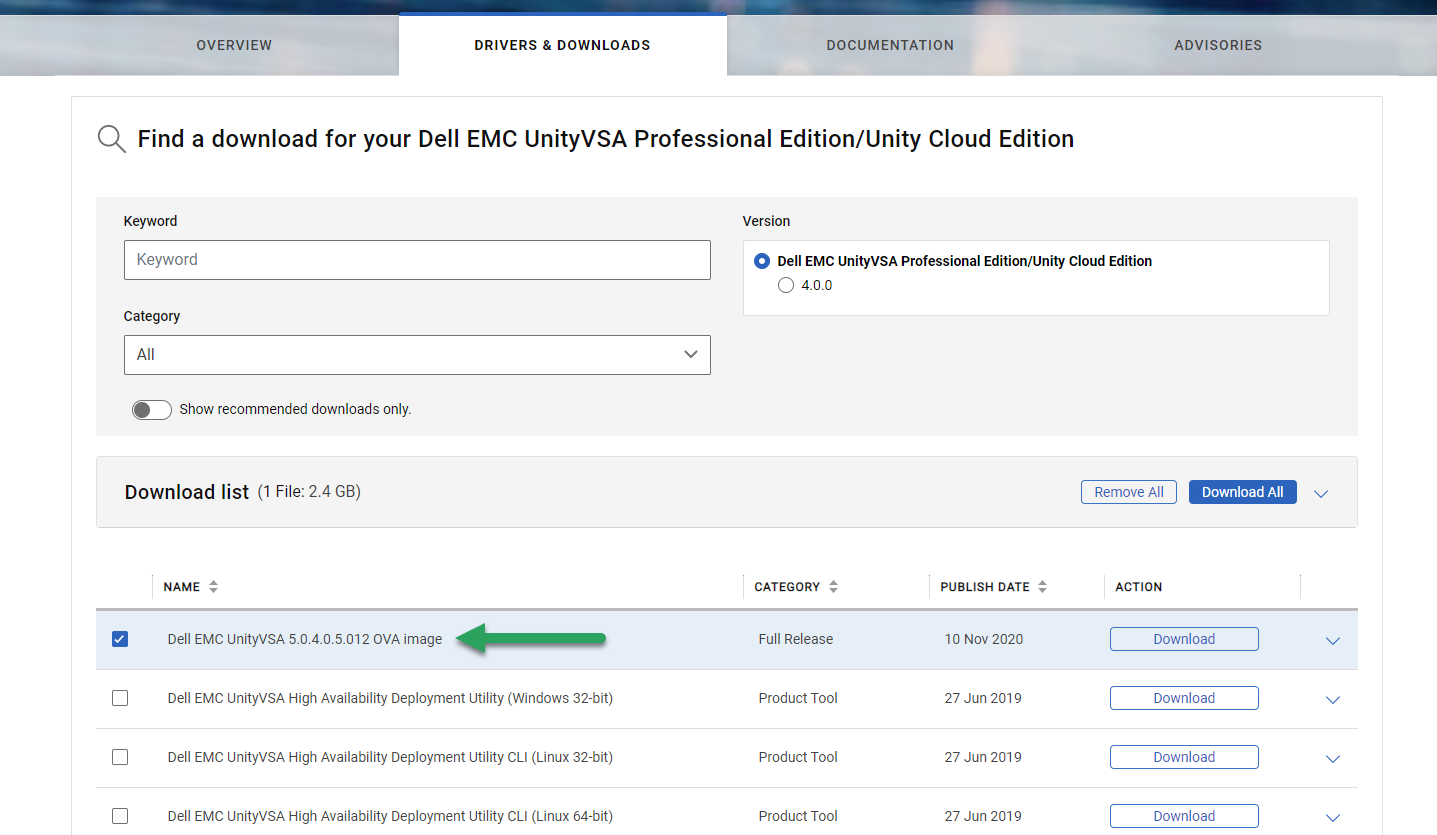This screenshot has height=835, width=1437.
Task: Open the Advisories tab
Action: pos(1218,45)
